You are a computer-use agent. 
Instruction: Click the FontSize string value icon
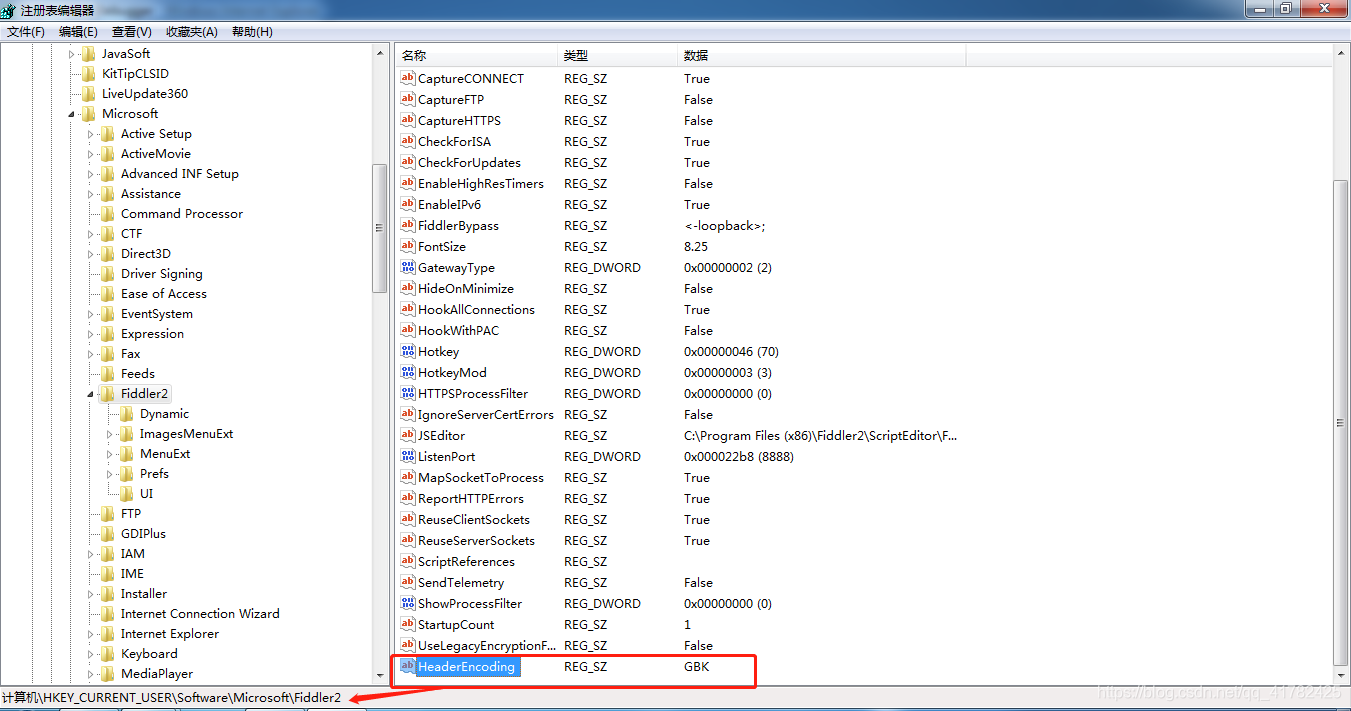pos(407,246)
